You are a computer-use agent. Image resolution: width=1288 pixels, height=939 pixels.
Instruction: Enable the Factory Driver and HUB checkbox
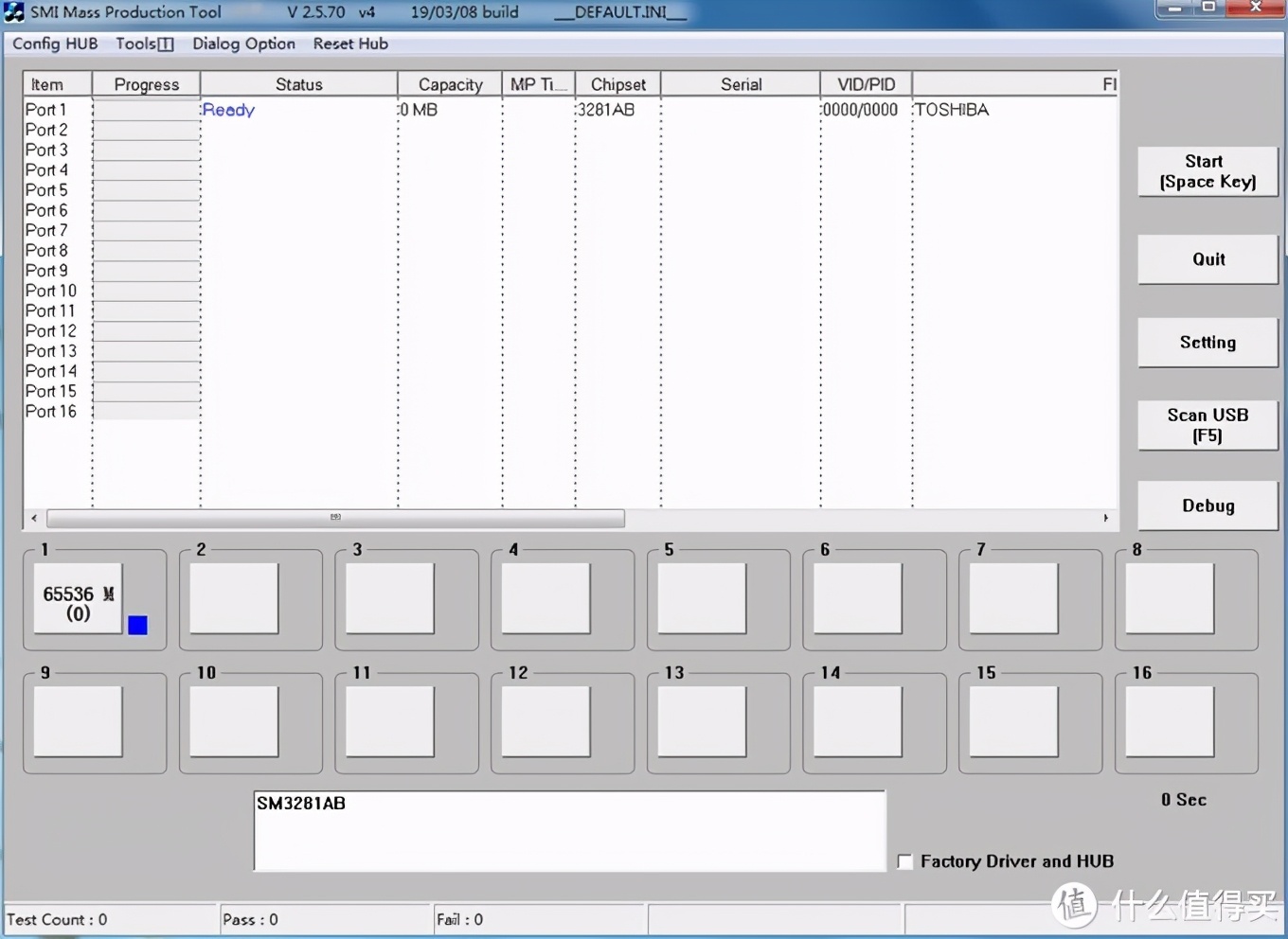pos(905,861)
